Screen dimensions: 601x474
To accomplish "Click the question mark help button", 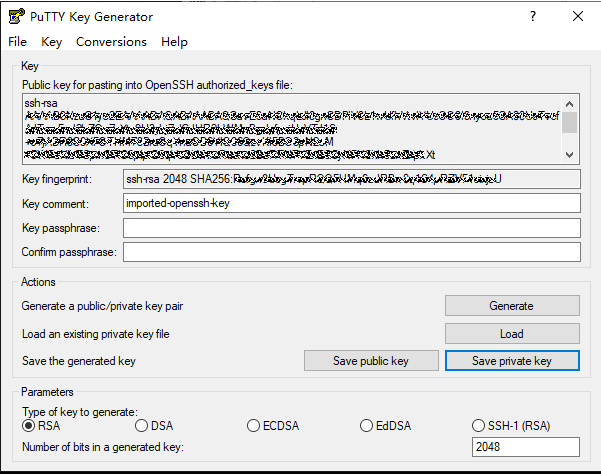I will 533,16.
